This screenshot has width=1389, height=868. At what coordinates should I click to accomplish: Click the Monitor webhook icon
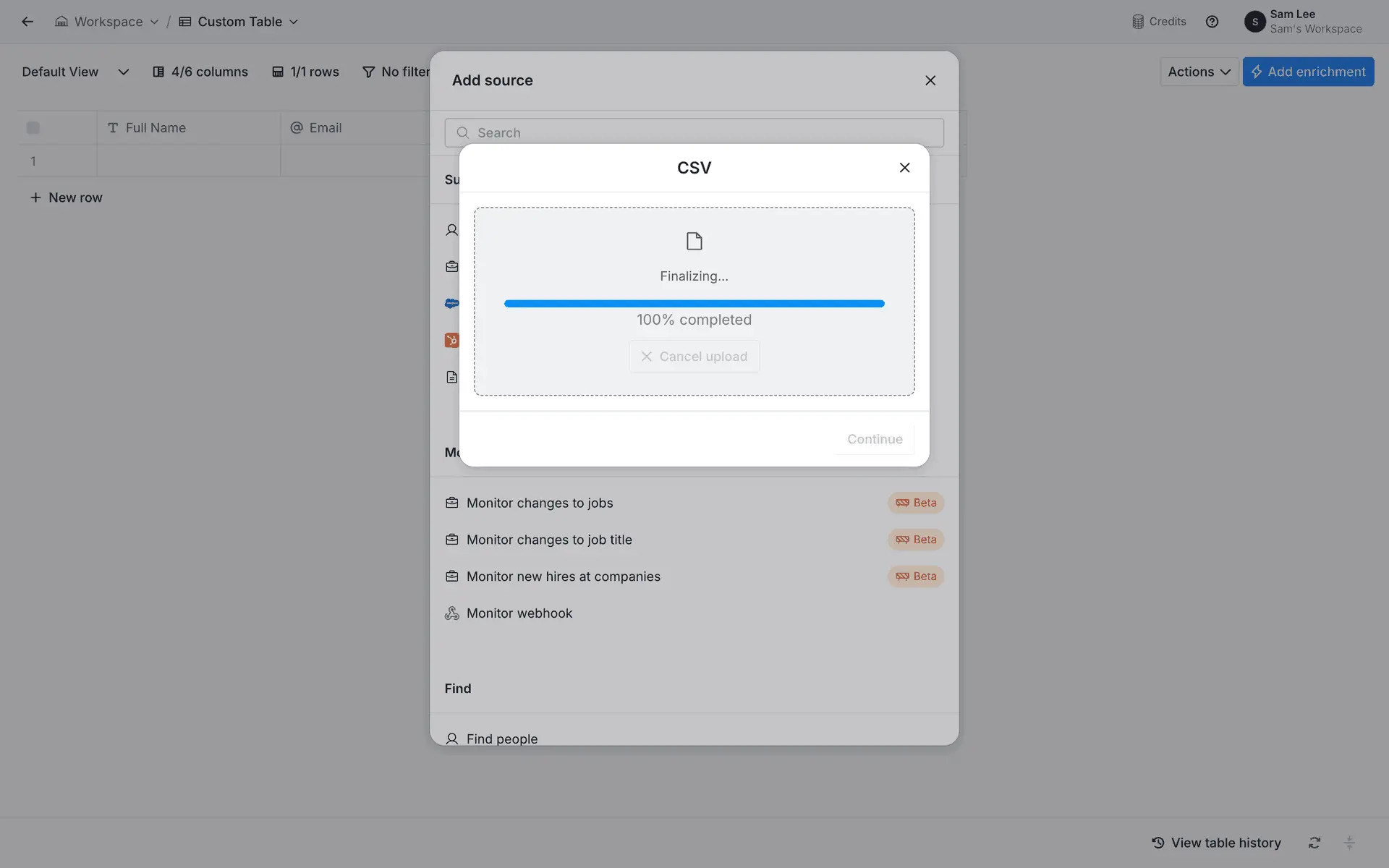tap(452, 613)
